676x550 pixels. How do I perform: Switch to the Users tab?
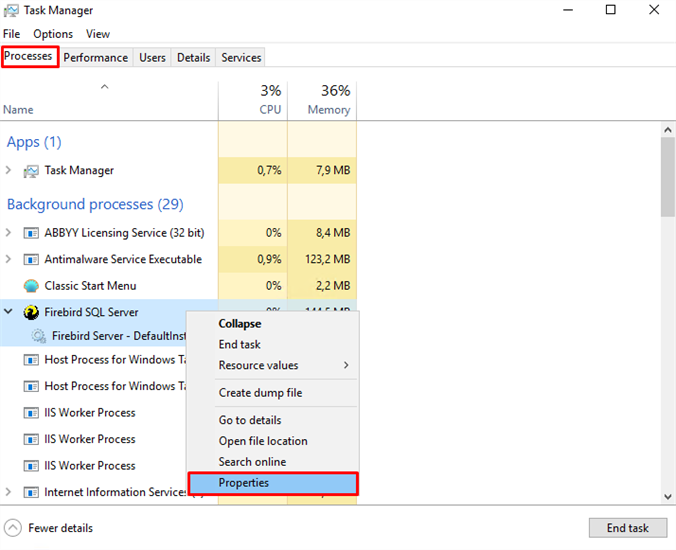[x=152, y=57]
